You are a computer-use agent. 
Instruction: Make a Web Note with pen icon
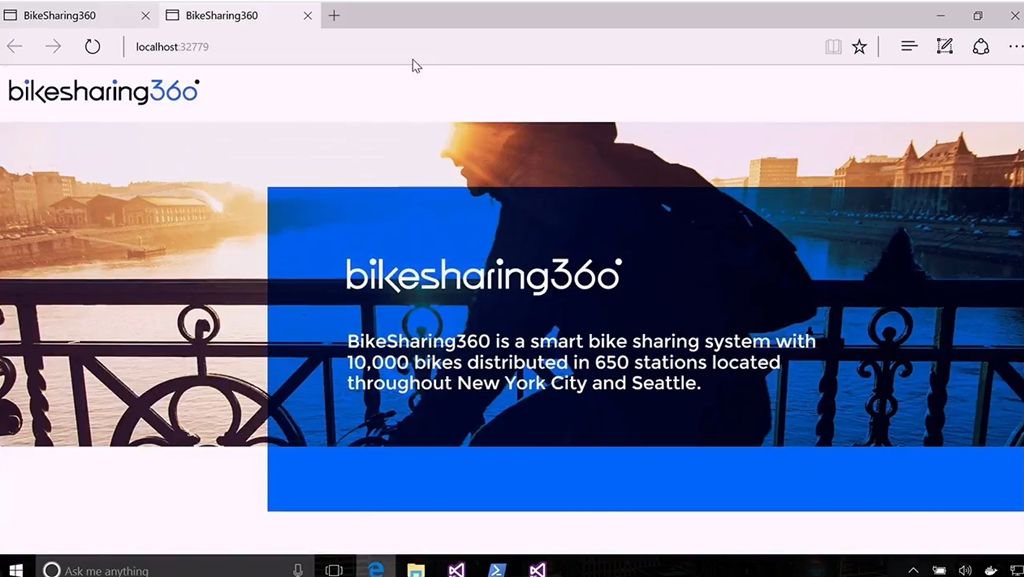(944, 47)
